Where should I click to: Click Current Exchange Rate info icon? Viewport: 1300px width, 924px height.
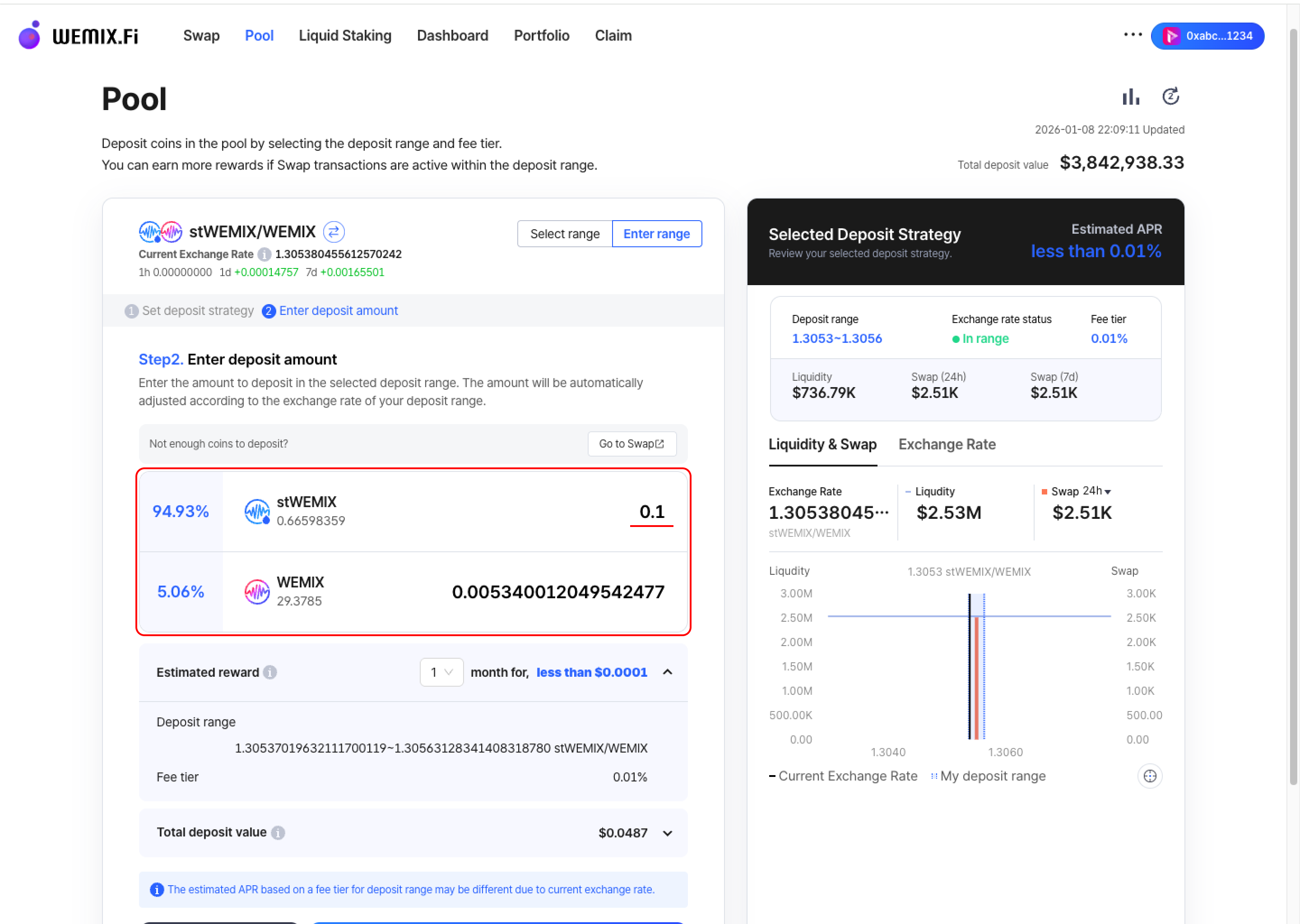click(x=264, y=254)
